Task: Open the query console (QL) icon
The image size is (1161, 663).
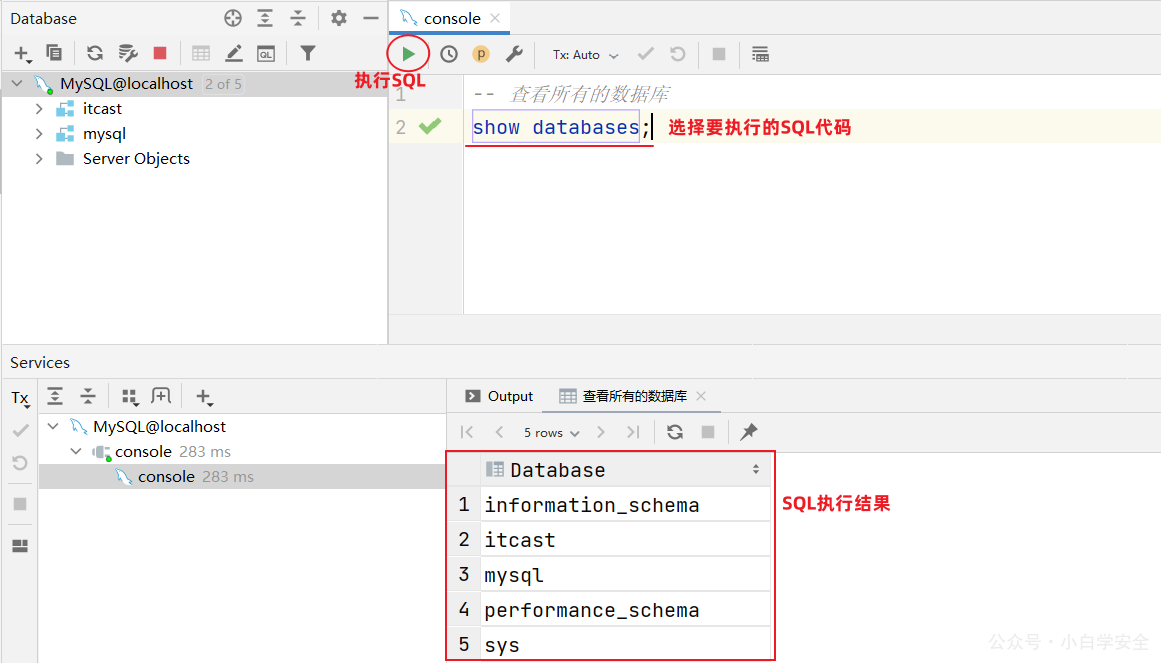Action: (x=266, y=53)
